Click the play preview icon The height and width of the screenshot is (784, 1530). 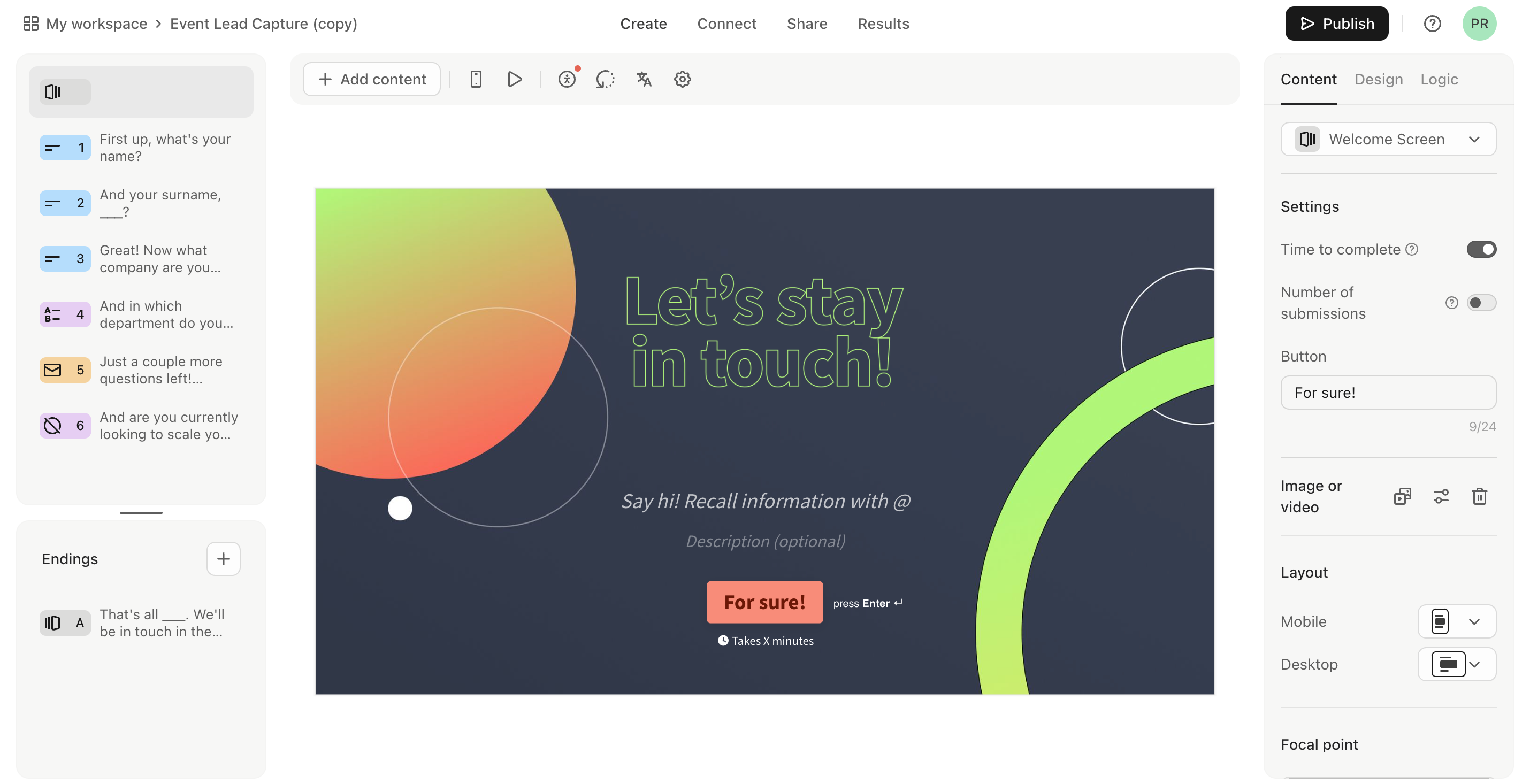coord(515,79)
